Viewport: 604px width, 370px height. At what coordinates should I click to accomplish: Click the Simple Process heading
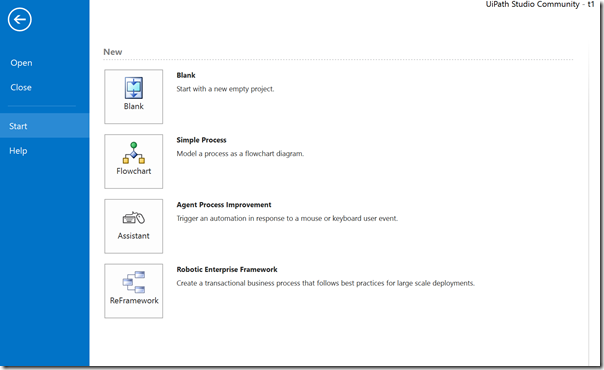[x=201, y=140]
